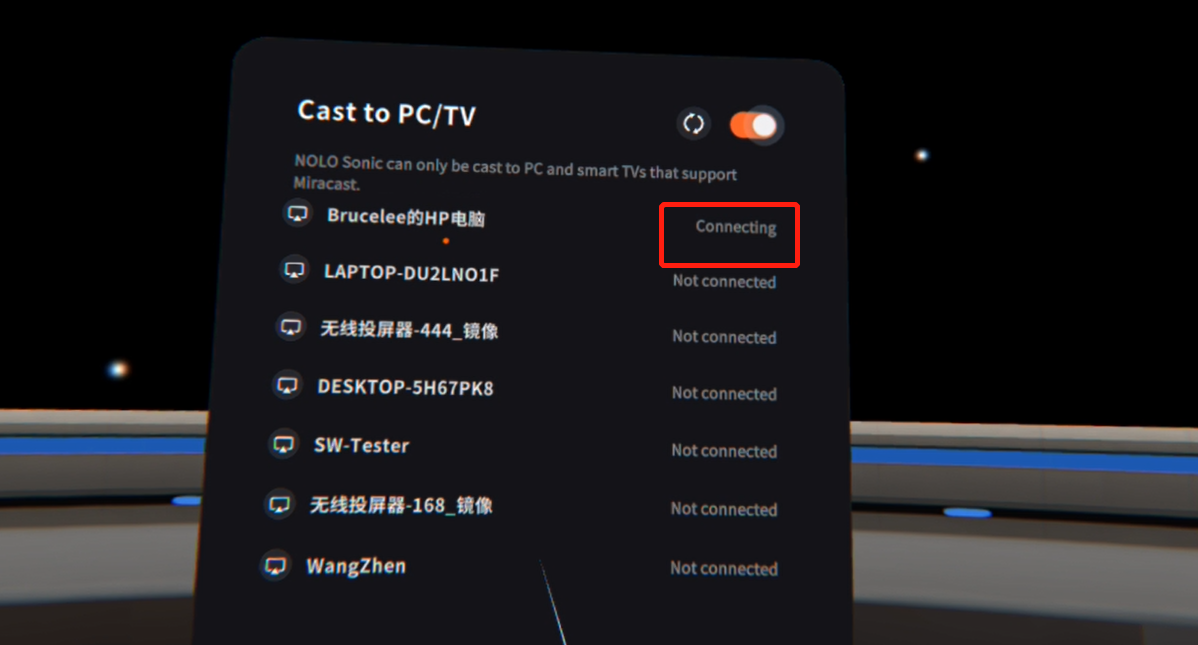Select the Brucelee的HP电脑 device name

(406, 217)
